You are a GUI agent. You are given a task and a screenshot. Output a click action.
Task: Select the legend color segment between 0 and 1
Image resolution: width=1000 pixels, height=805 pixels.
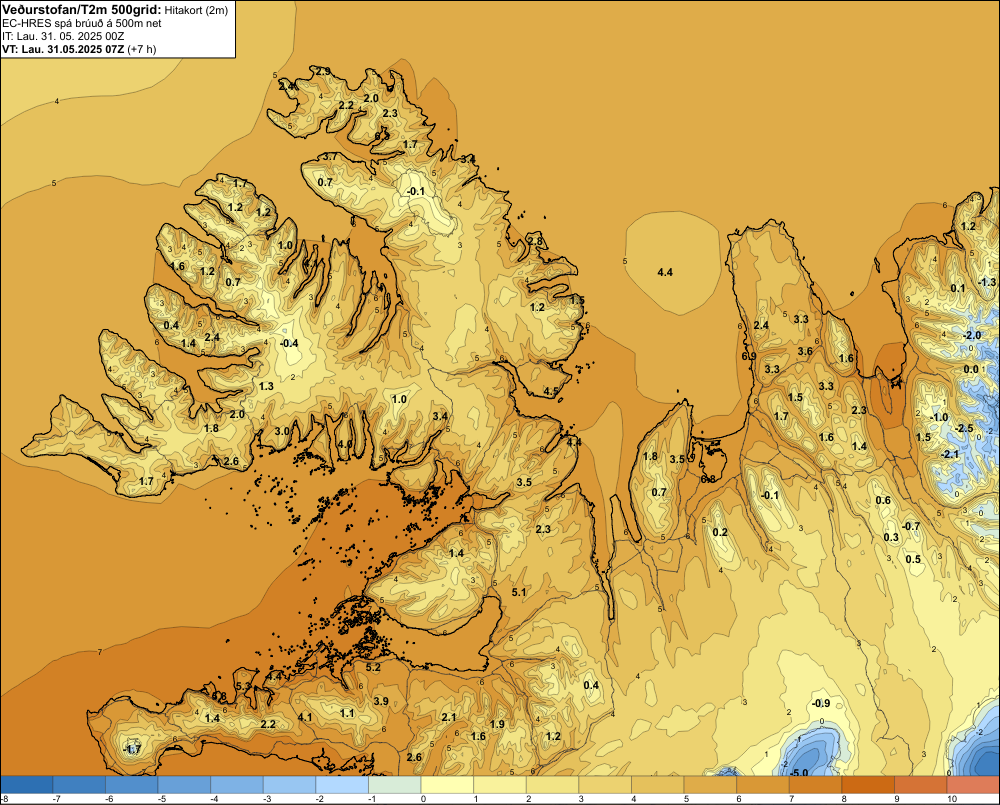click(x=447, y=785)
